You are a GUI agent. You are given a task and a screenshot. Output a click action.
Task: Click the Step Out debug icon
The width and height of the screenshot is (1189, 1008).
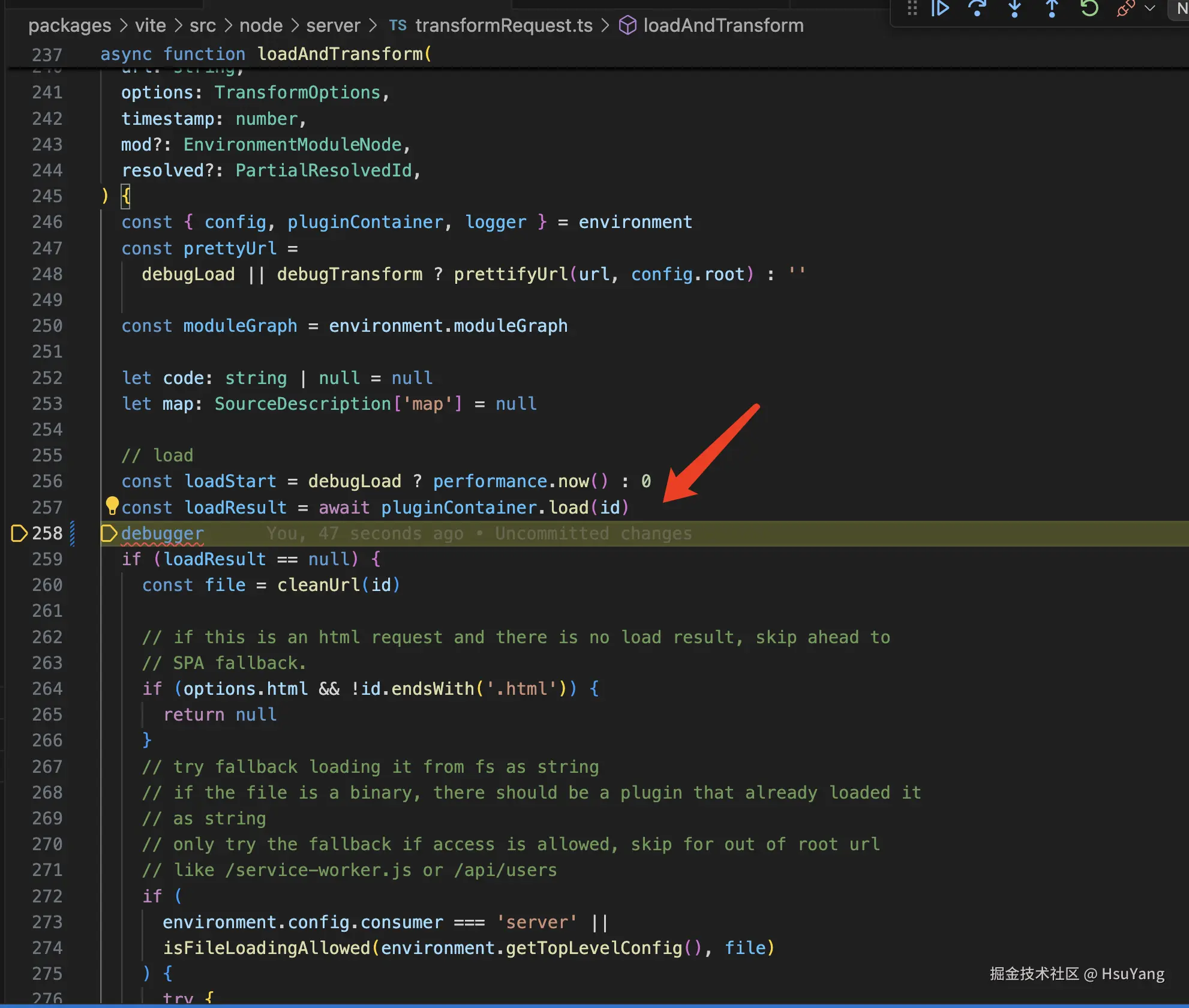pos(1052,9)
